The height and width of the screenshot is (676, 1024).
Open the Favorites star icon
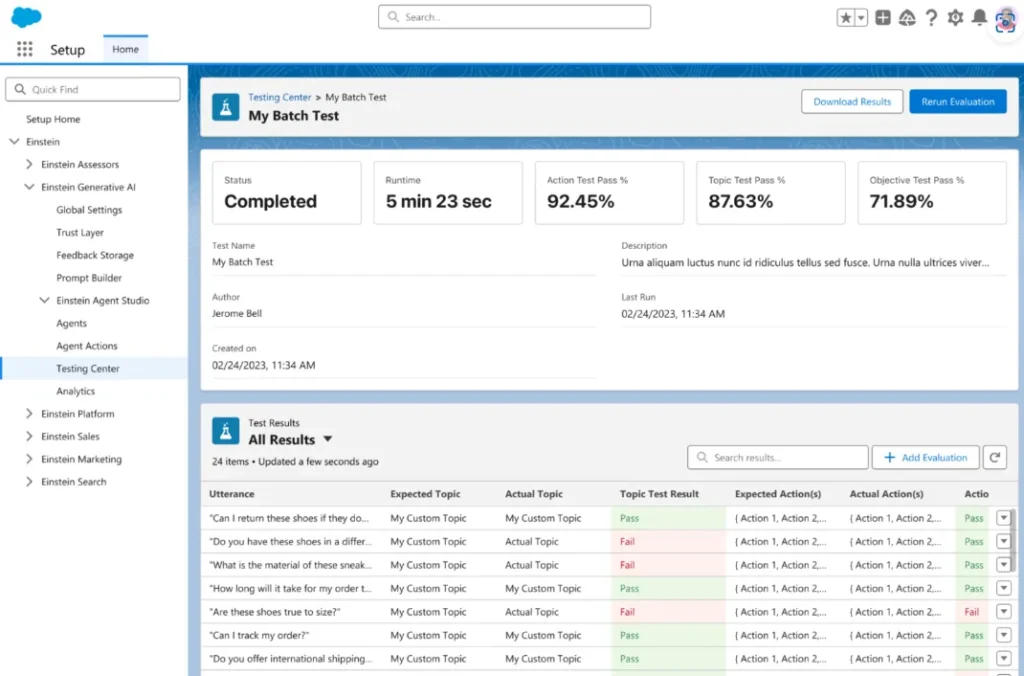[x=846, y=18]
